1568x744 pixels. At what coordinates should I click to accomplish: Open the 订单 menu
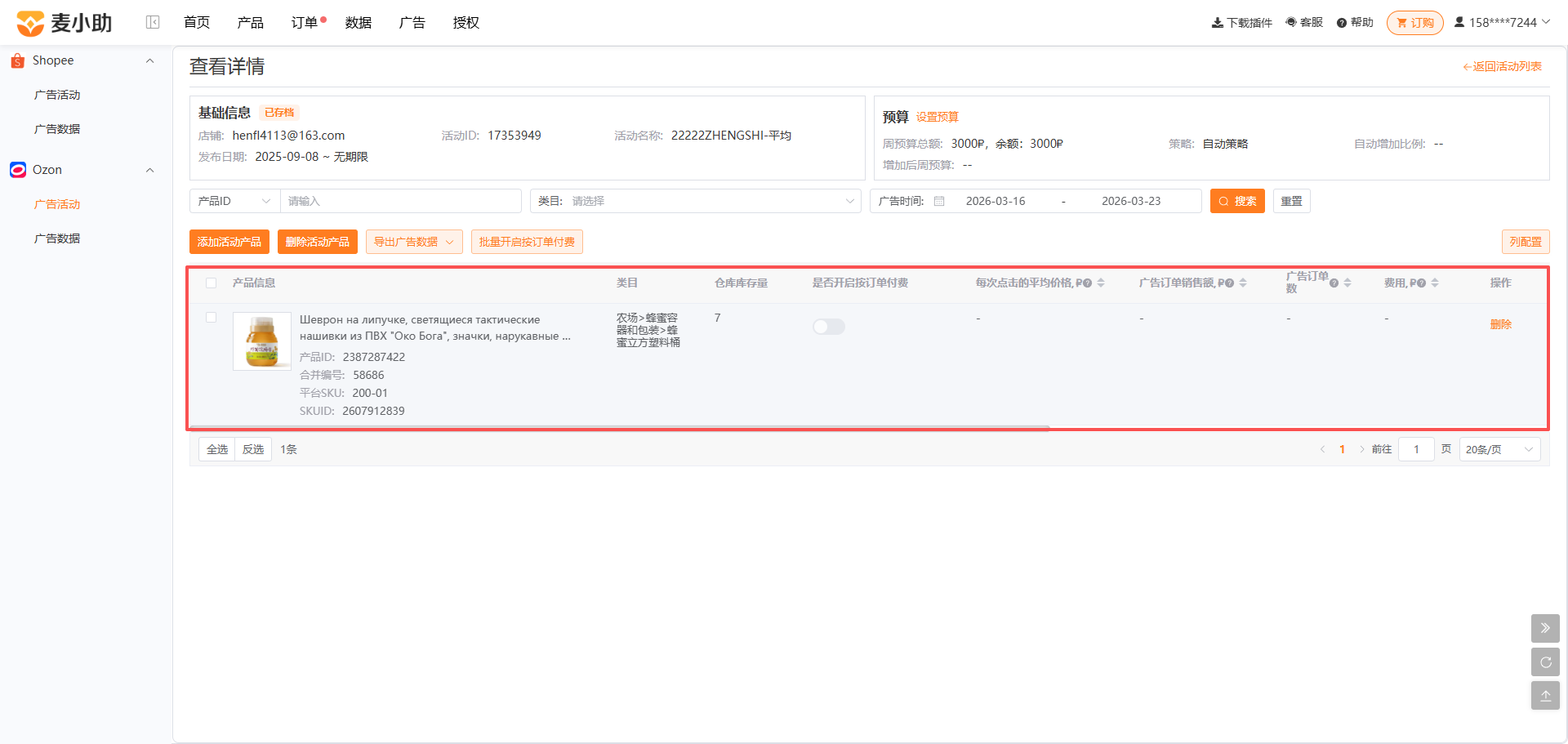click(305, 23)
